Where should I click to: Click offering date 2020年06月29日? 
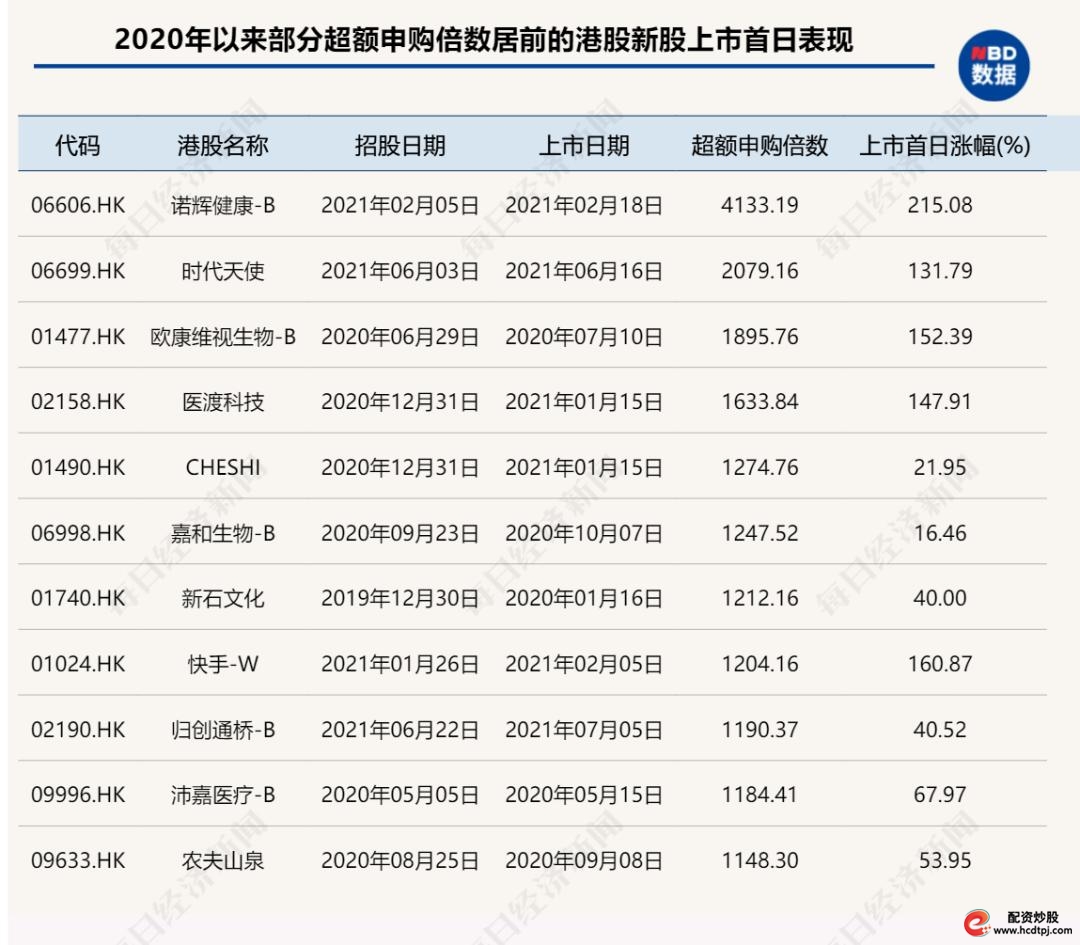click(400, 337)
